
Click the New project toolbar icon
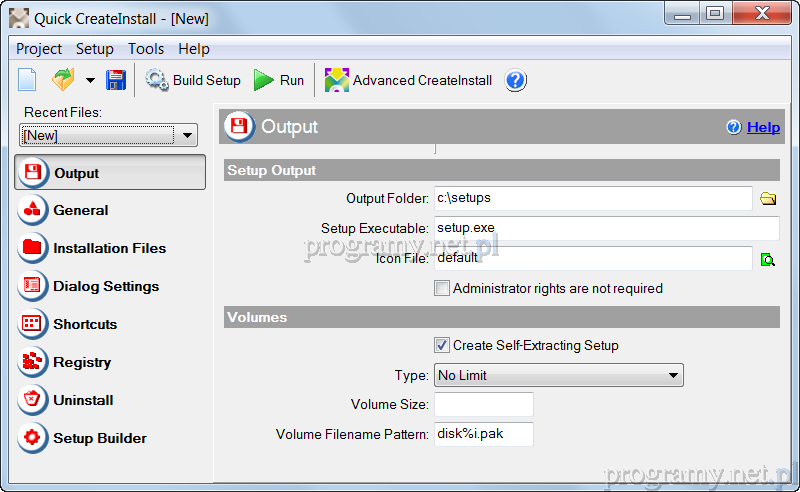click(x=27, y=80)
